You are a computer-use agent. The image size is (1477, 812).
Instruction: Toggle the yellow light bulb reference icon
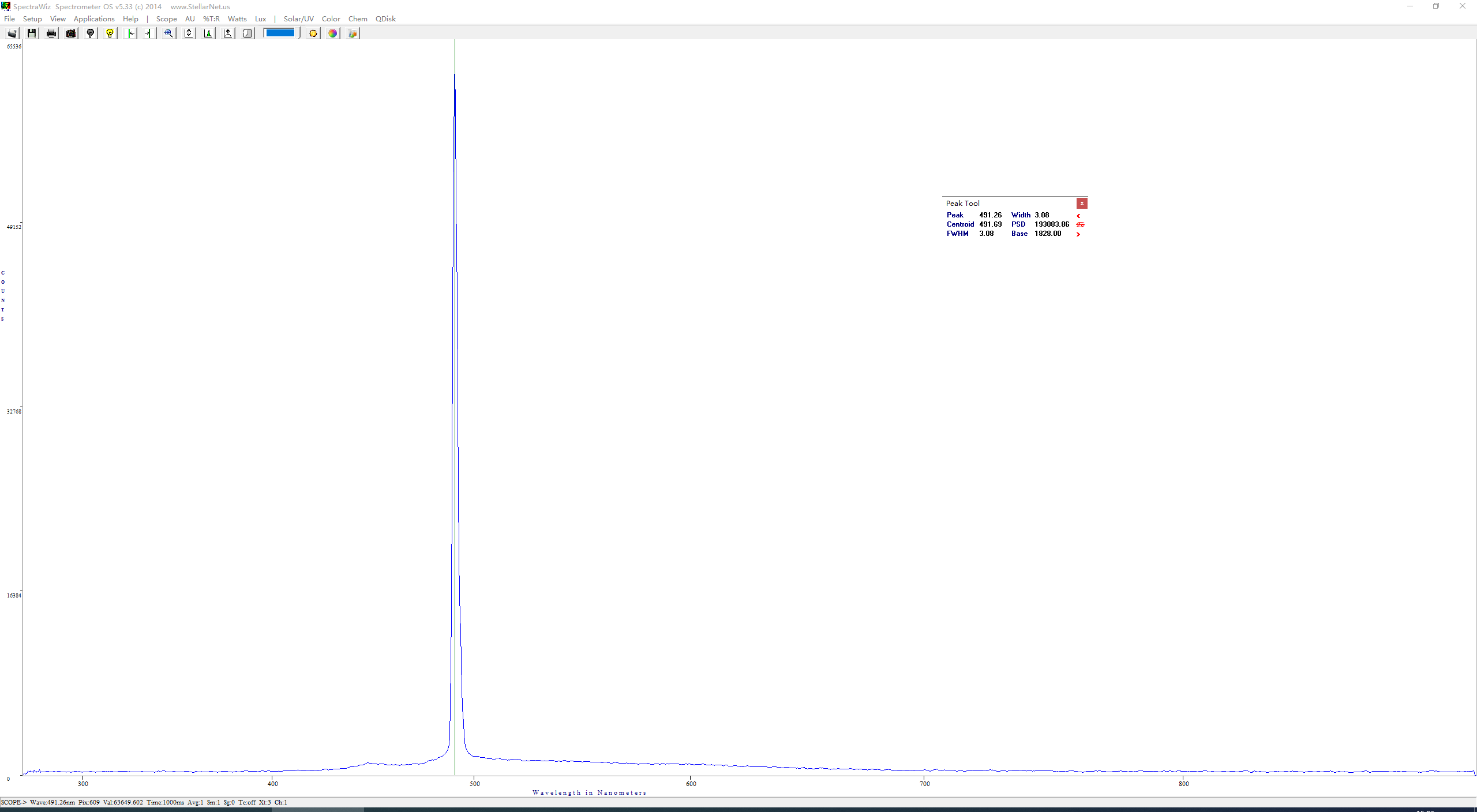coord(110,33)
